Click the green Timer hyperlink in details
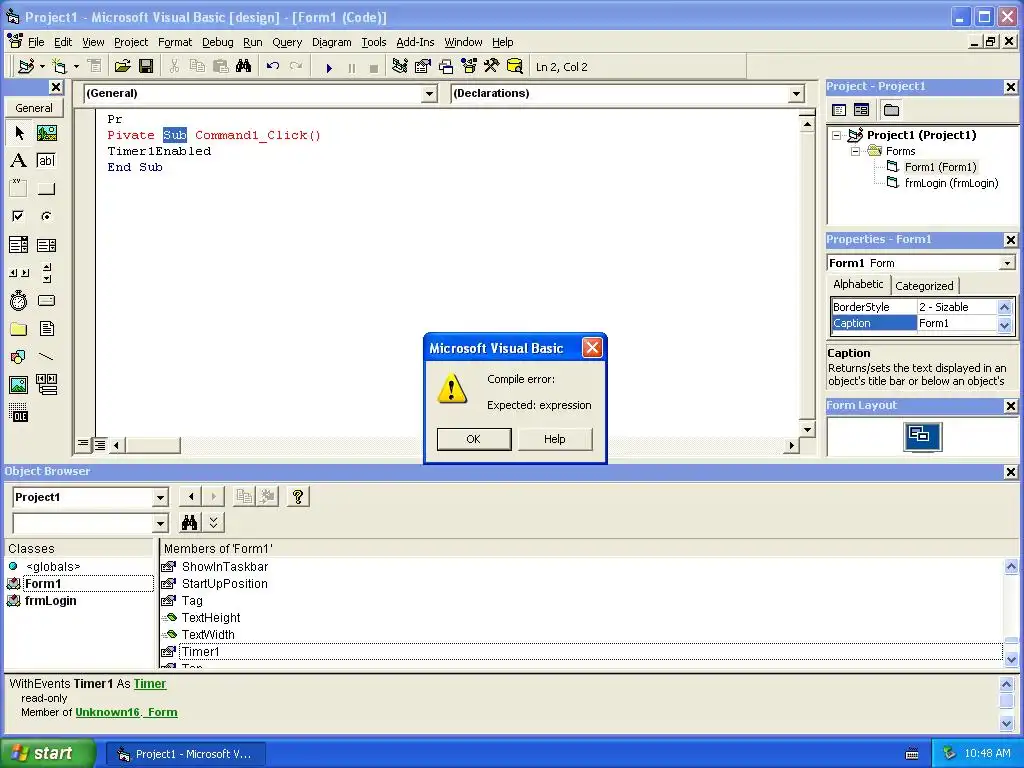The height and width of the screenshot is (768, 1024). 150,684
